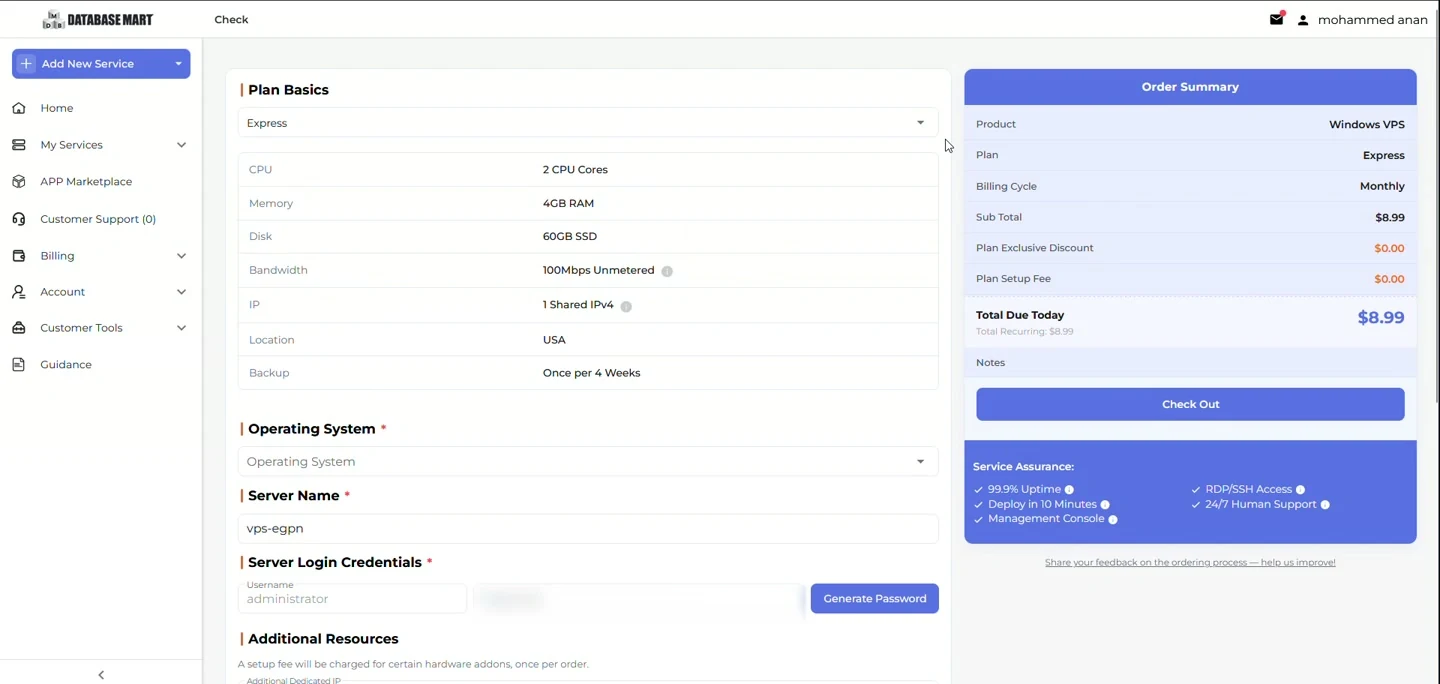
Task: Click the Username administrator field
Action: point(352,599)
